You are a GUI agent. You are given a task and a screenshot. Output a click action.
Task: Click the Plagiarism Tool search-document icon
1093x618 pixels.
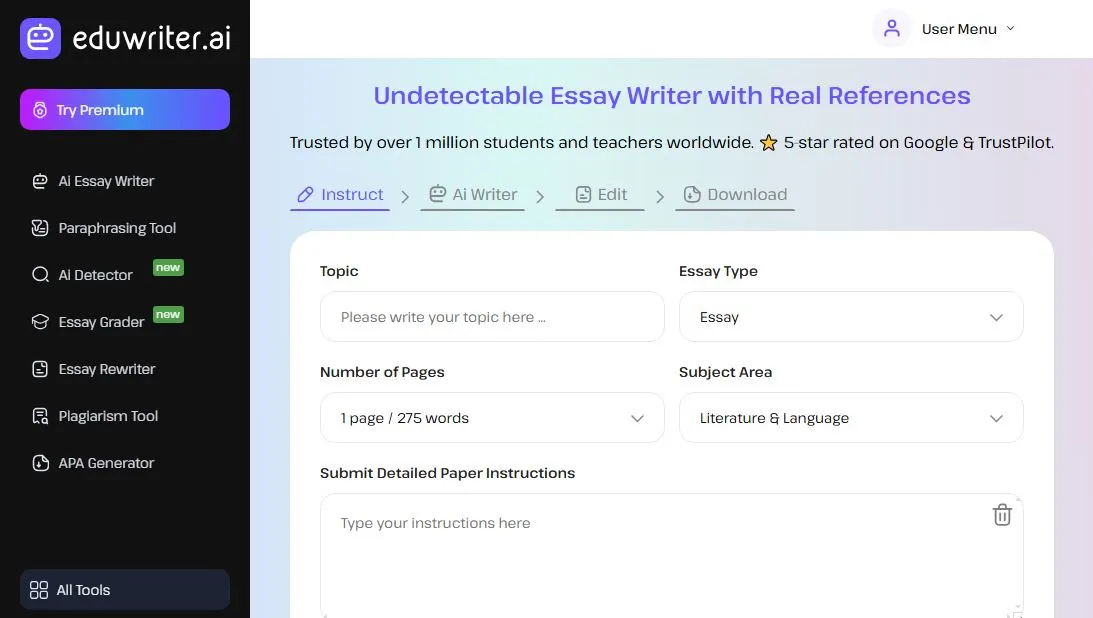tap(40, 416)
